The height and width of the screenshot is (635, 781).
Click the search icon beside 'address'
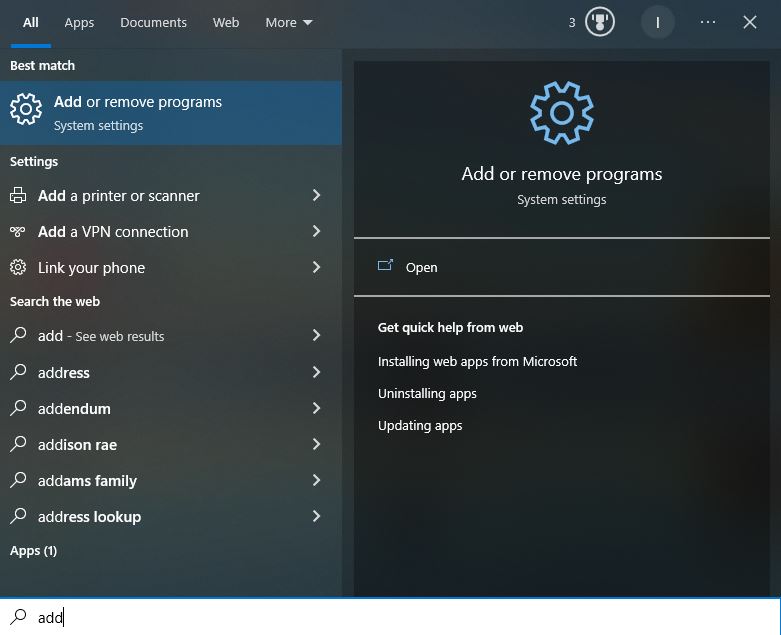coord(18,372)
